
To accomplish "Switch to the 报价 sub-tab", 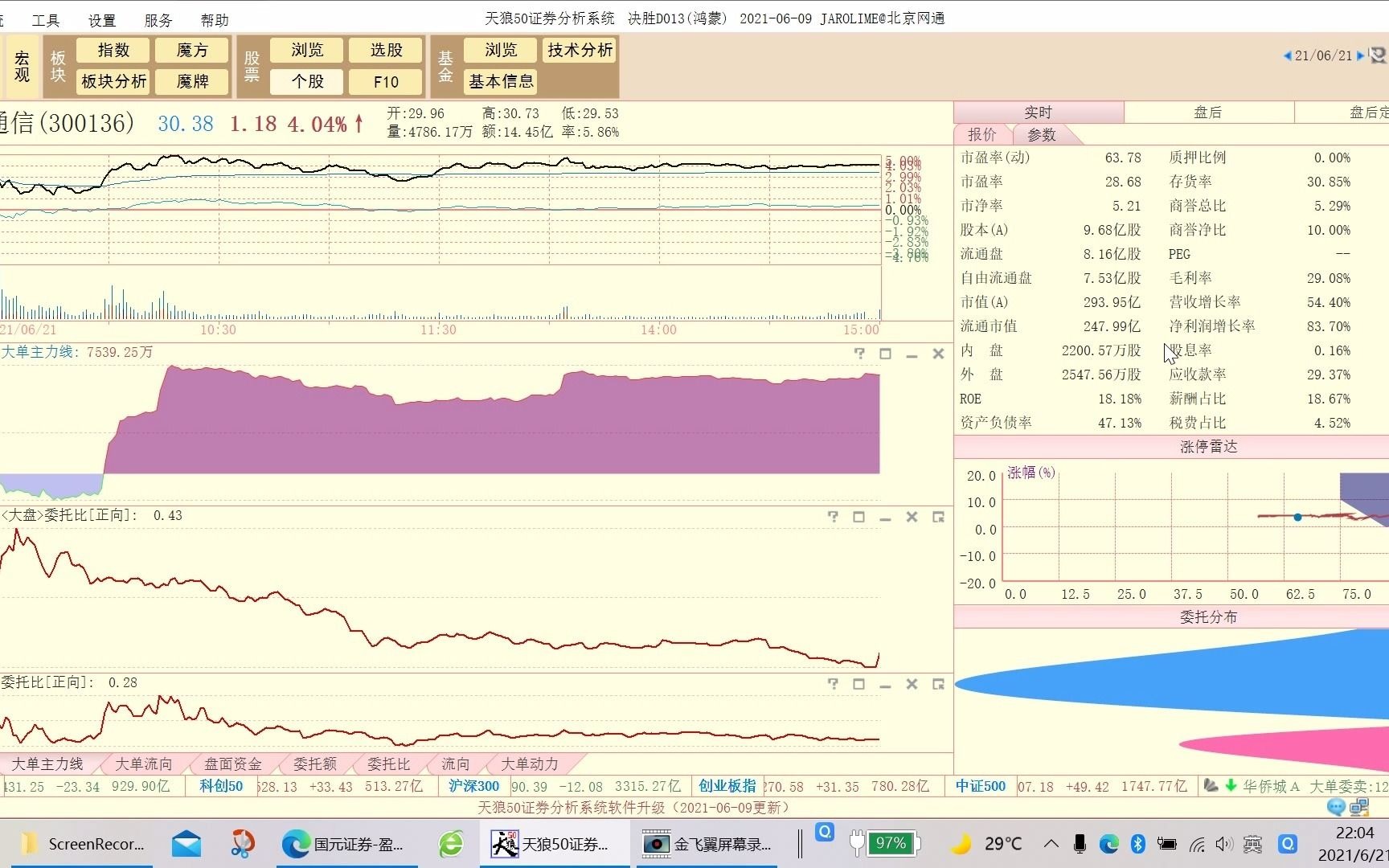I will [981, 134].
